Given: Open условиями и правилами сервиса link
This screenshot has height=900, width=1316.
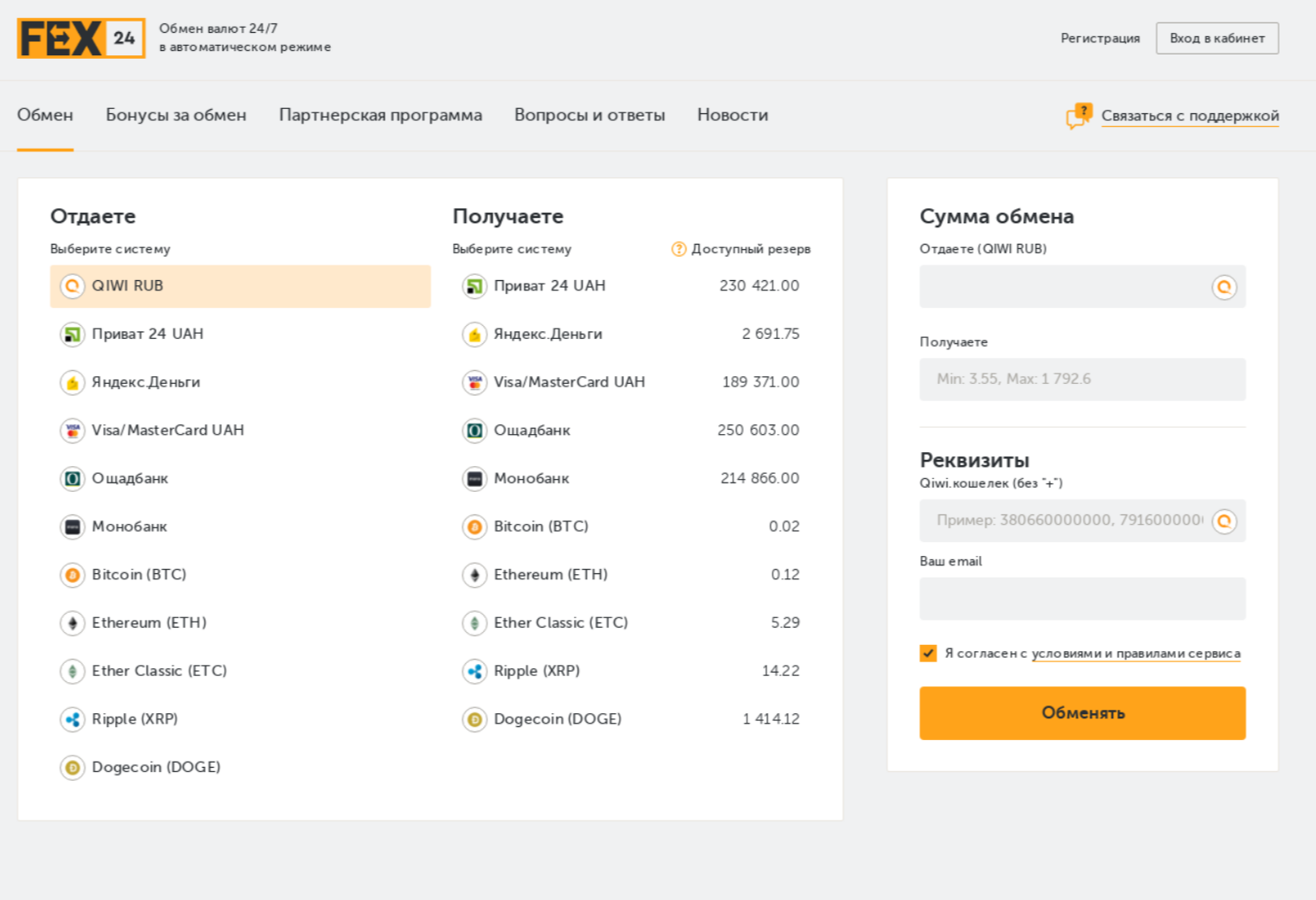Looking at the screenshot, I should (1135, 654).
